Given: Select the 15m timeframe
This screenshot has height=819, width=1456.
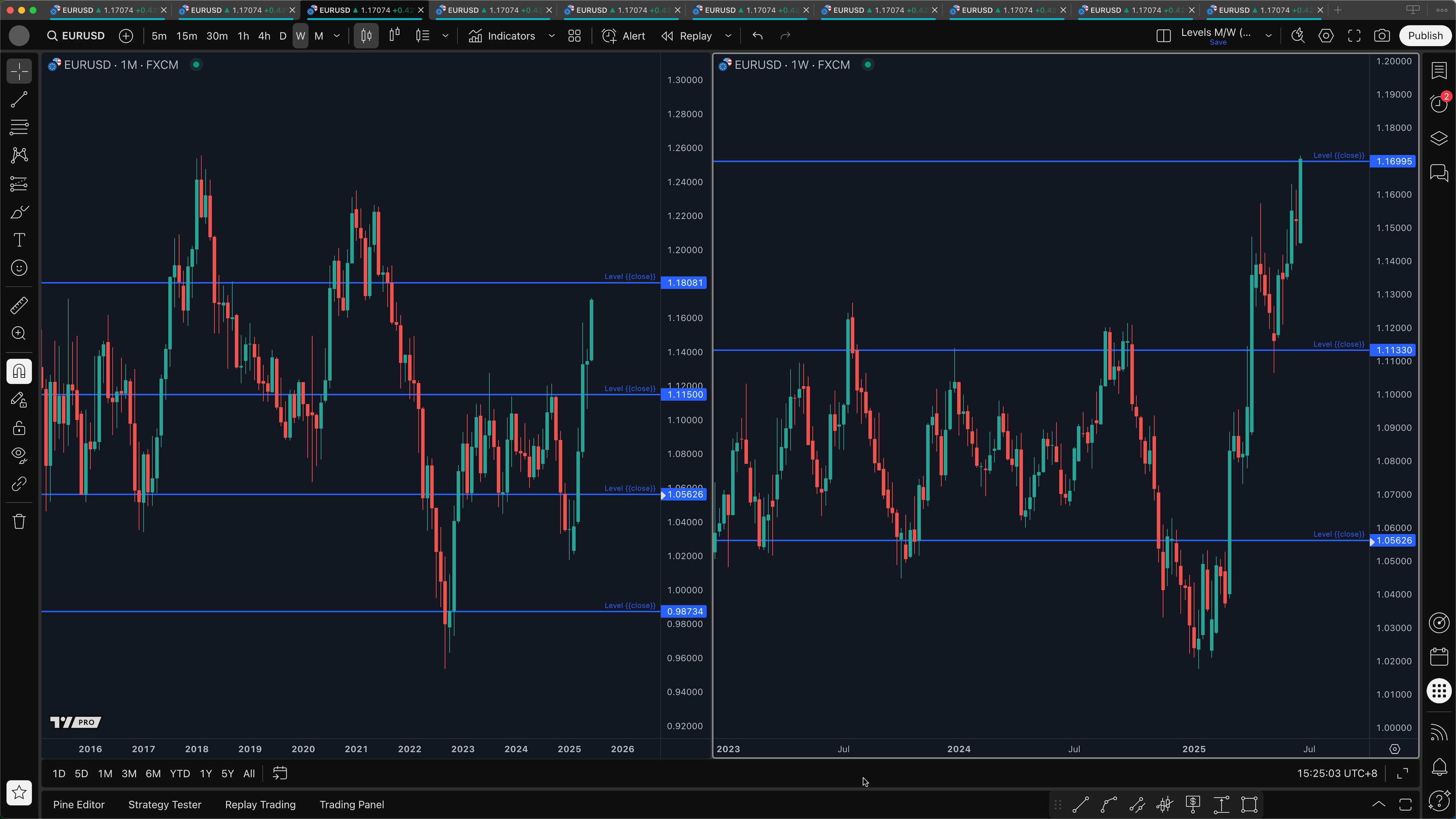Looking at the screenshot, I should point(187,36).
